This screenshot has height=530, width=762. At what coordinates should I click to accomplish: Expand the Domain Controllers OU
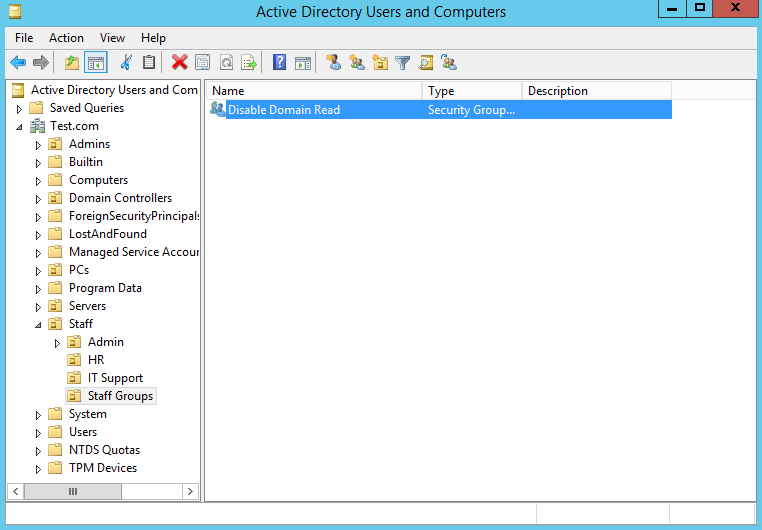[x=38, y=199]
